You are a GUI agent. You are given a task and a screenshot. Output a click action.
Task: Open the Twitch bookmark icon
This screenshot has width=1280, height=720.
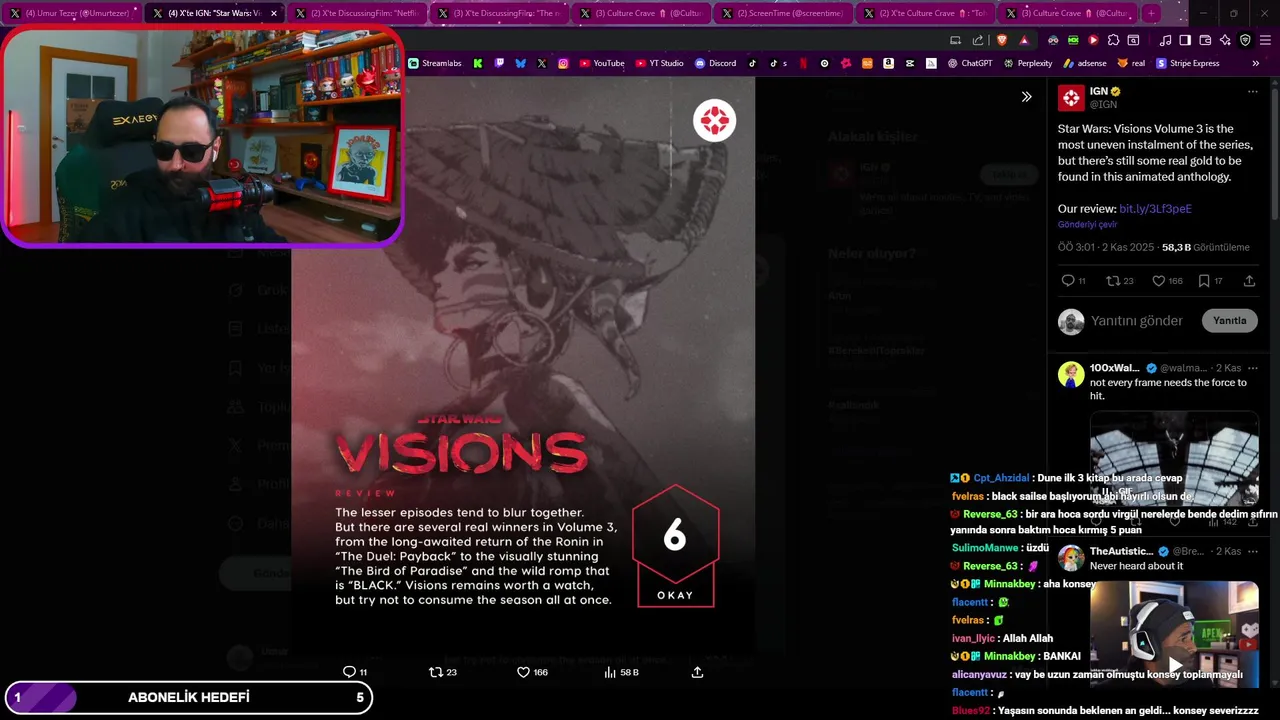499,63
